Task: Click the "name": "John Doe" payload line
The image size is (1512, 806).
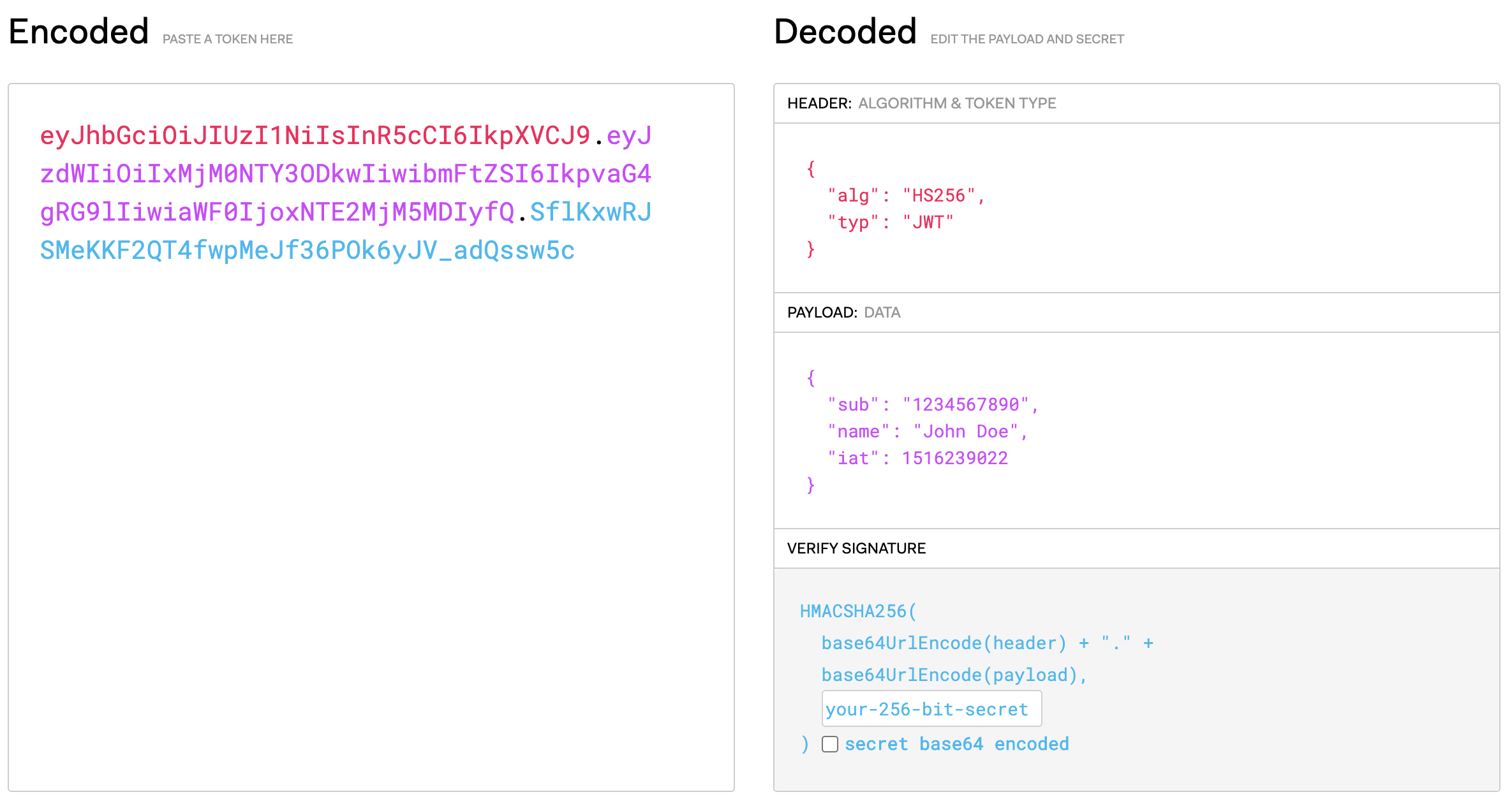Action: 927,432
